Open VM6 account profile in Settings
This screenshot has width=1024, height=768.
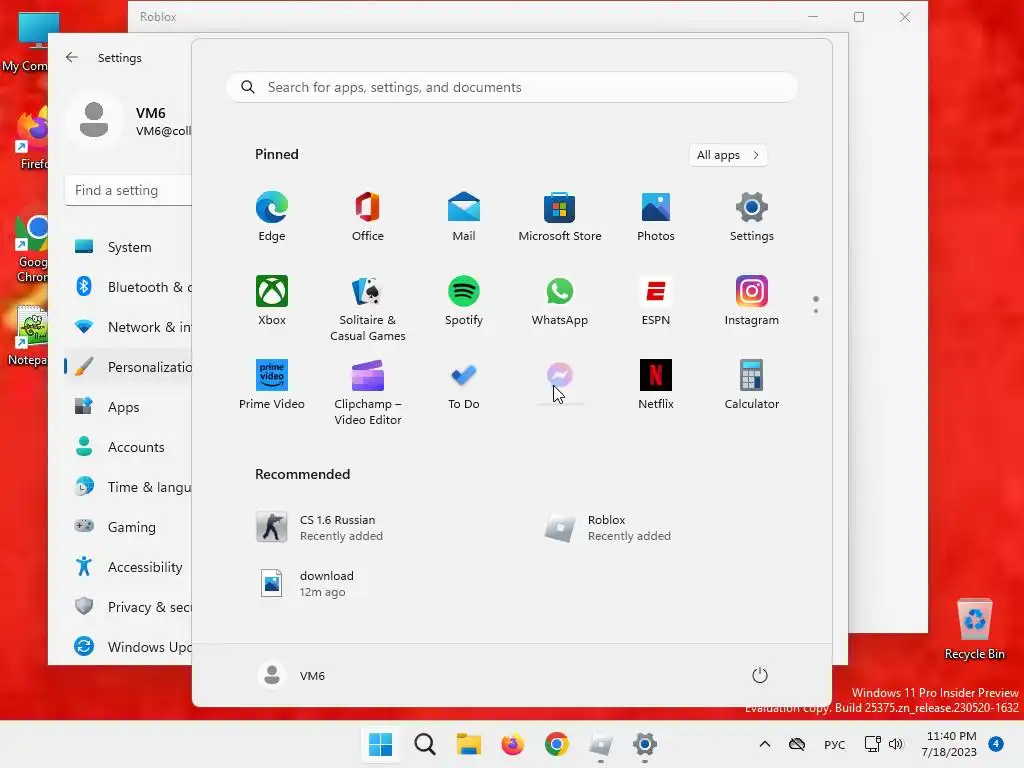tap(128, 121)
